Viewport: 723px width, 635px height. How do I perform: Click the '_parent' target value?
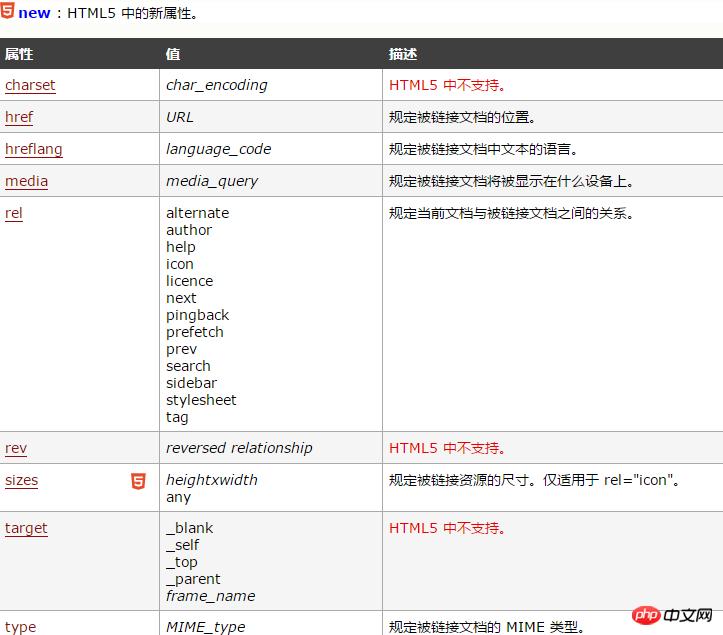tap(193, 579)
